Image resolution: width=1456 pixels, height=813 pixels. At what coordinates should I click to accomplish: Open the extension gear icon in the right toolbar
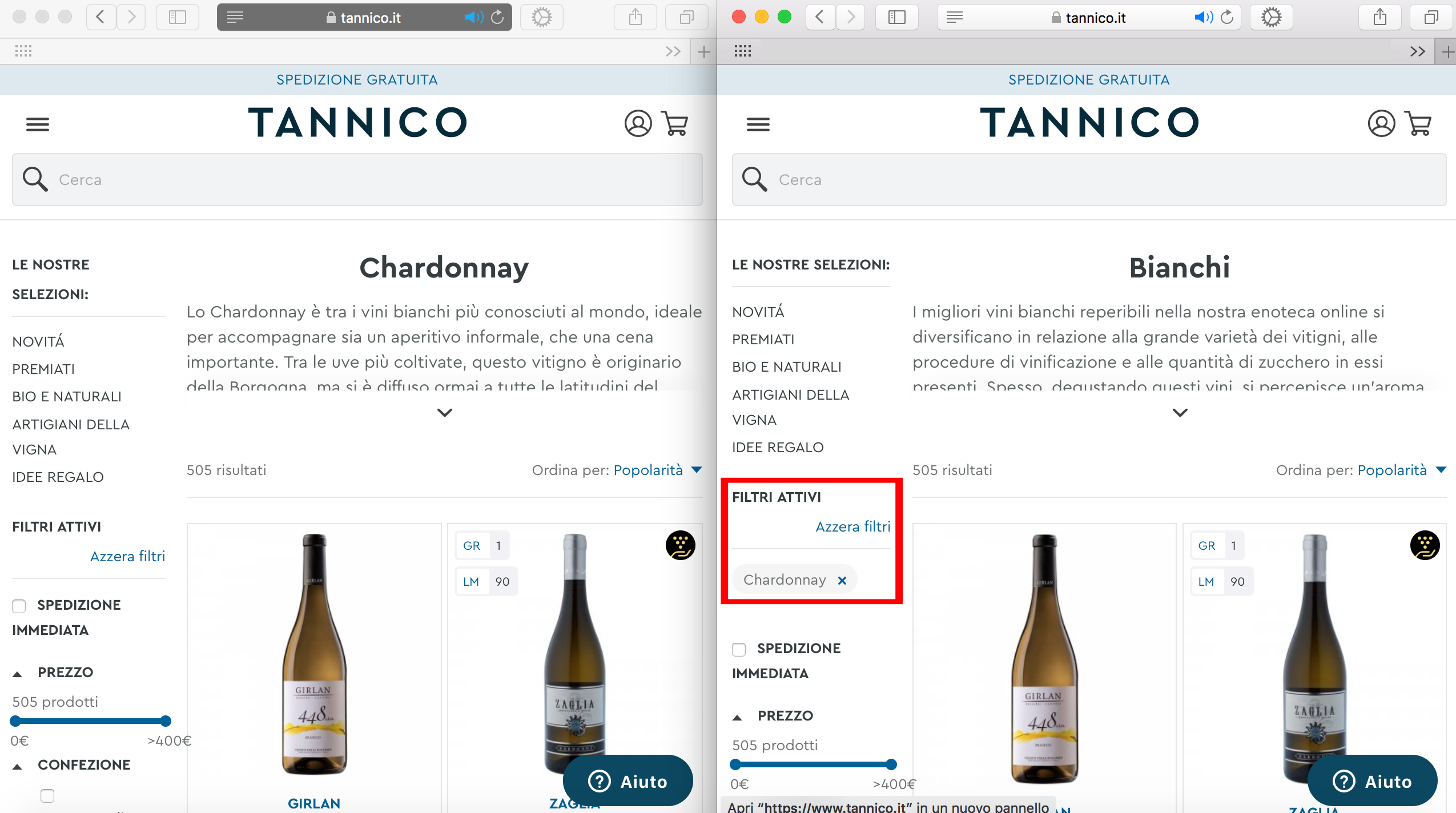[x=1272, y=17]
